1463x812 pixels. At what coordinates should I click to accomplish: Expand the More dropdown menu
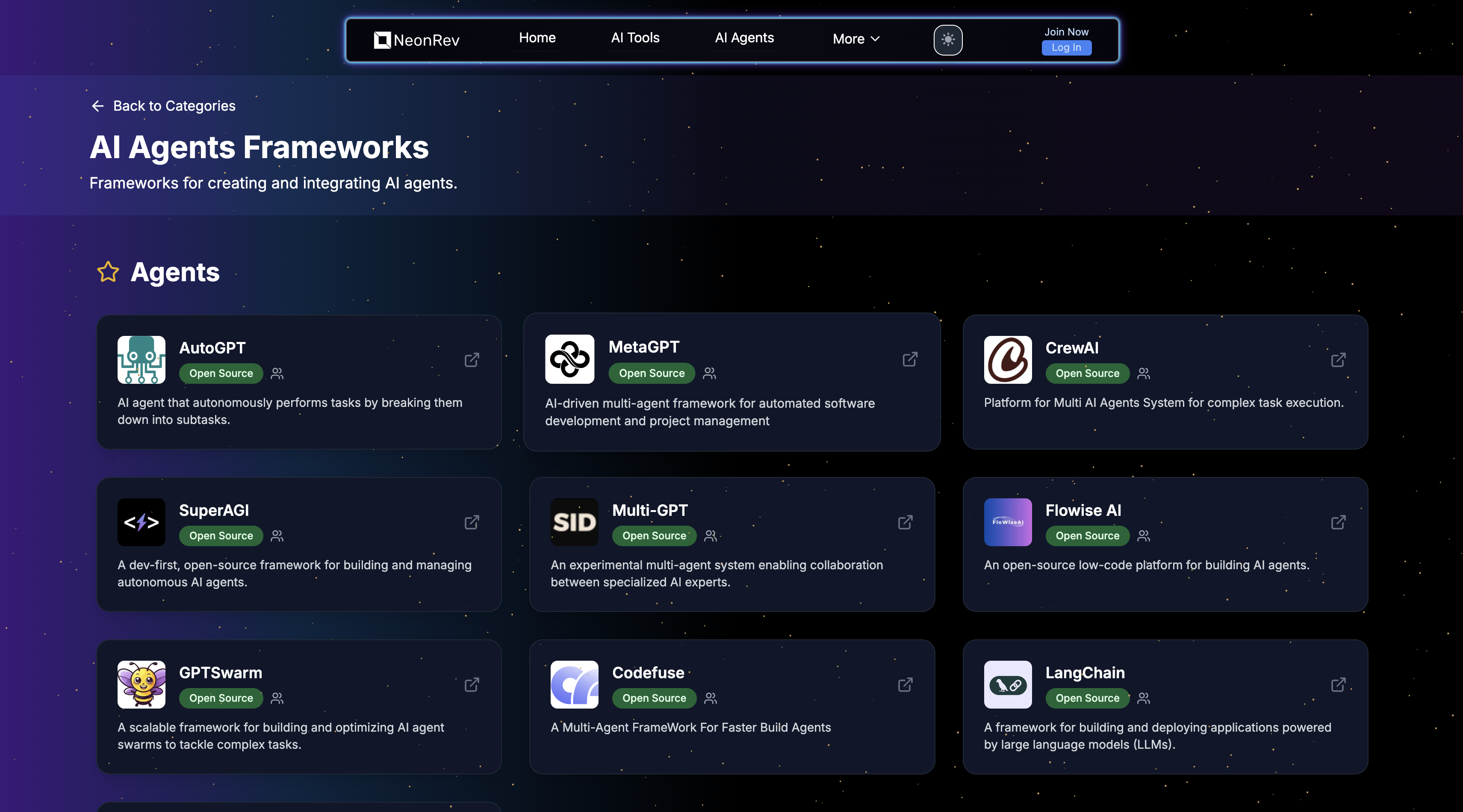pyautogui.click(x=856, y=38)
